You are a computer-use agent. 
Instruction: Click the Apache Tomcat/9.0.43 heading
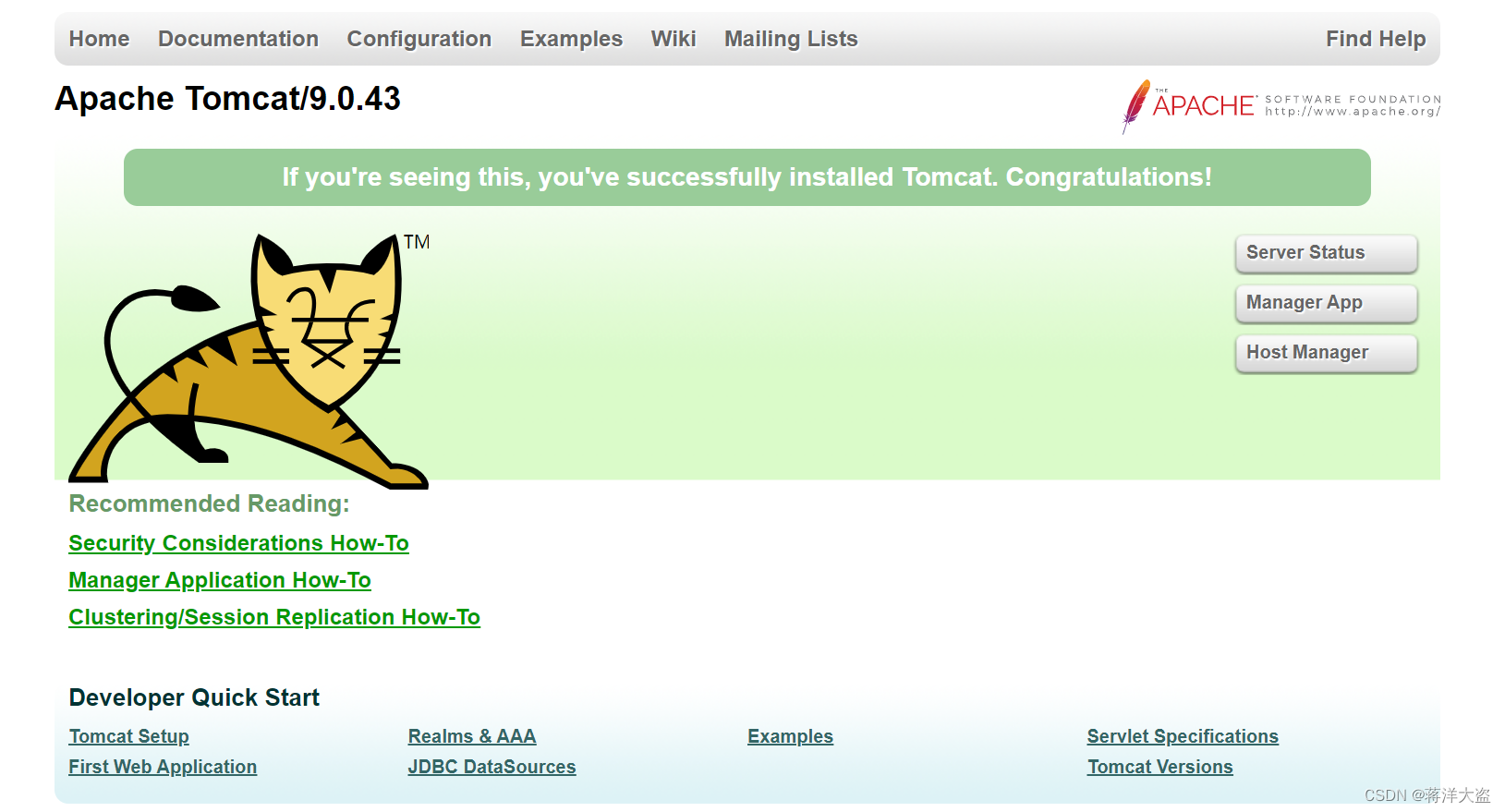click(x=228, y=99)
